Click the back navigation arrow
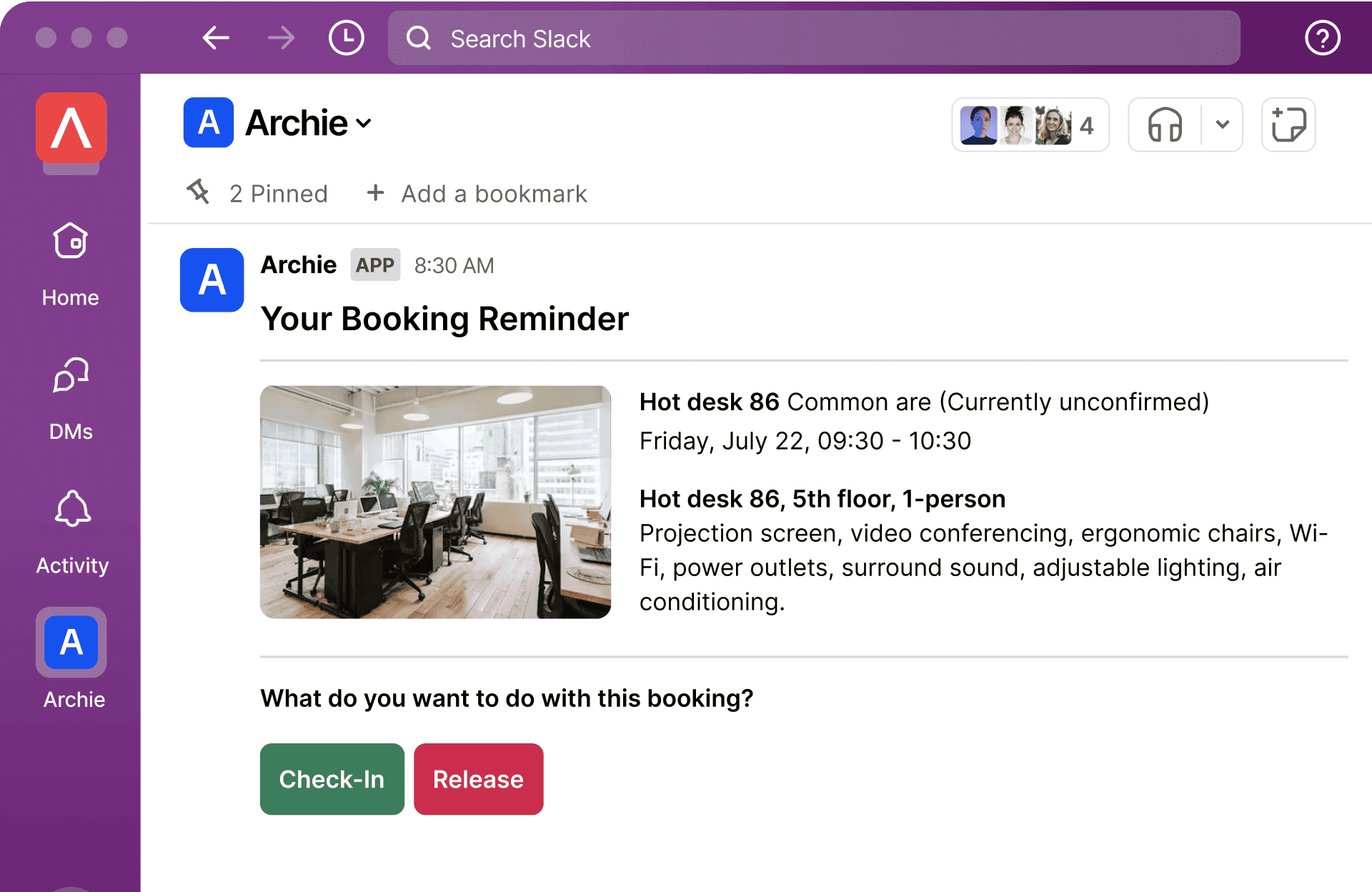The height and width of the screenshot is (892, 1372). pyautogui.click(x=216, y=38)
